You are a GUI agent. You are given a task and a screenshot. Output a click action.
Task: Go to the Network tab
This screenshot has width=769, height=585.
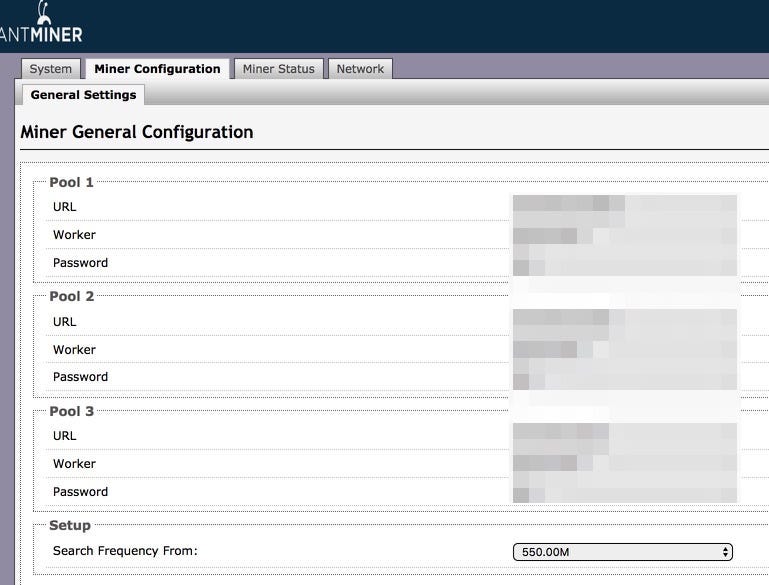click(360, 69)
